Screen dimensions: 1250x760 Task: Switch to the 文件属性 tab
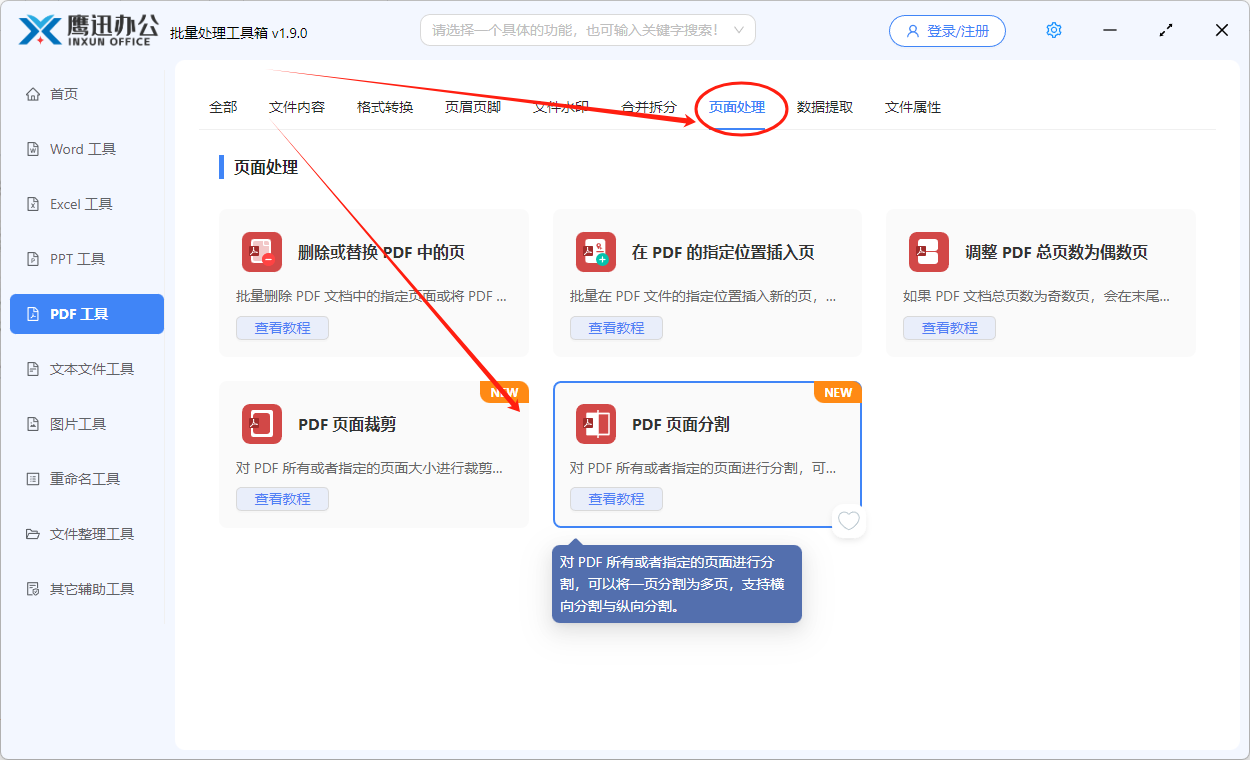(x=913, y=107)
